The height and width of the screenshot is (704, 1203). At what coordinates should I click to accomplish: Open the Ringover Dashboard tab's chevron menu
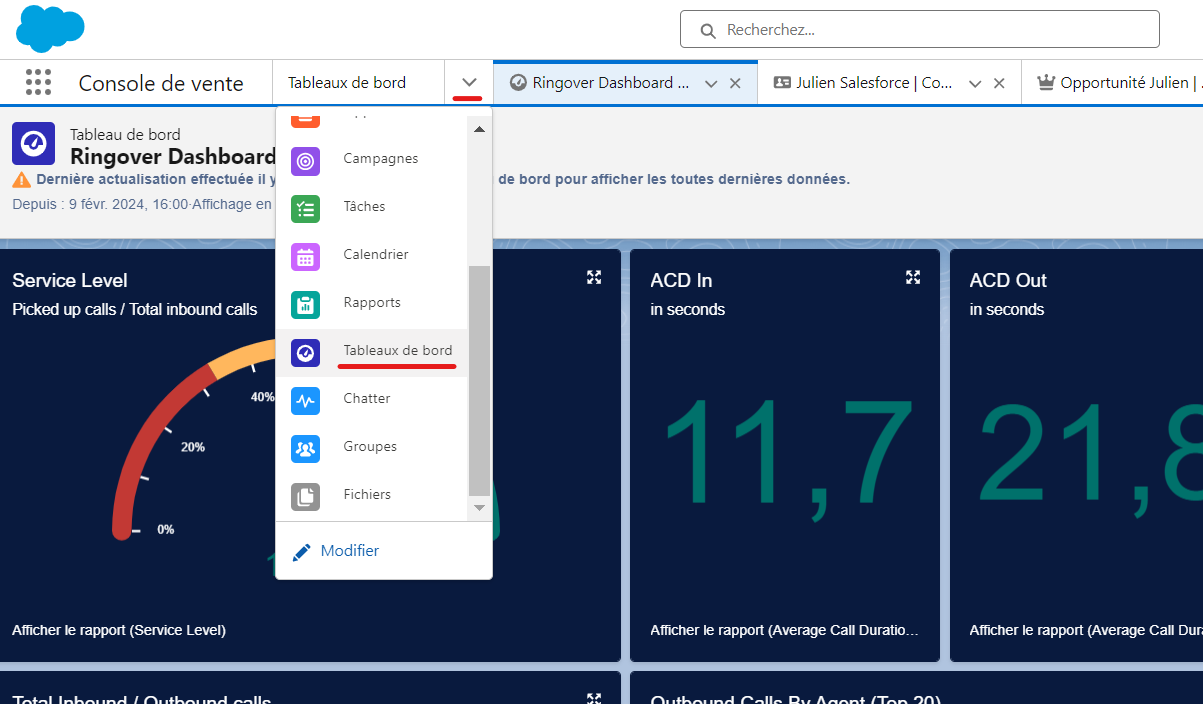711,84
